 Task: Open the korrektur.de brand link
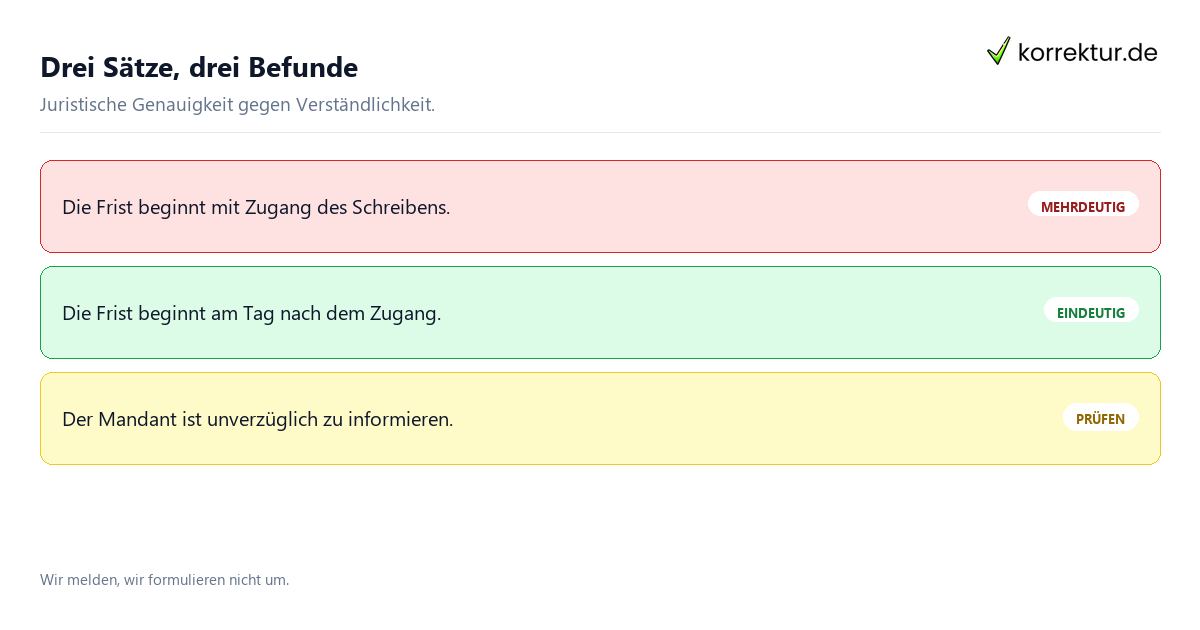coord(1072,51)
